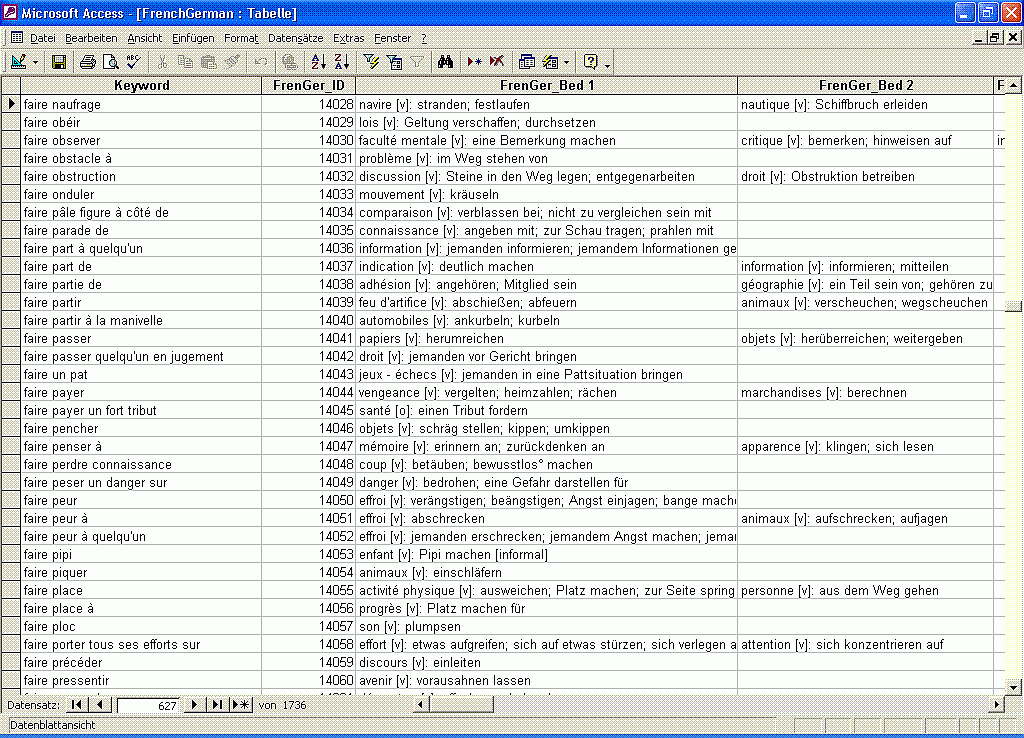Open the Fenster menu
The width and height of the screenshot is (1024, 738).
(392, 38)
